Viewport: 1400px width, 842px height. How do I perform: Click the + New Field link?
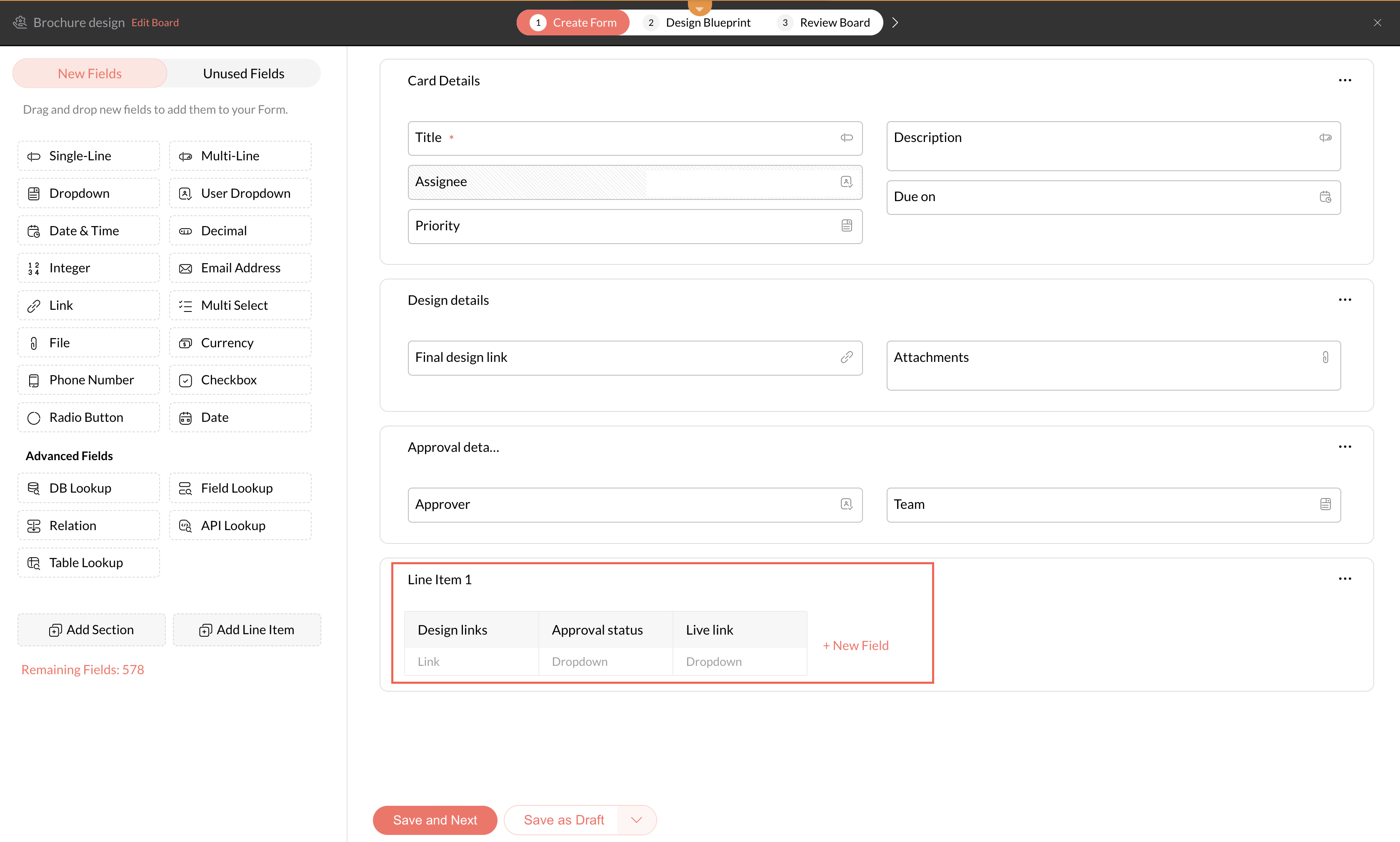[x=855, y=646]
